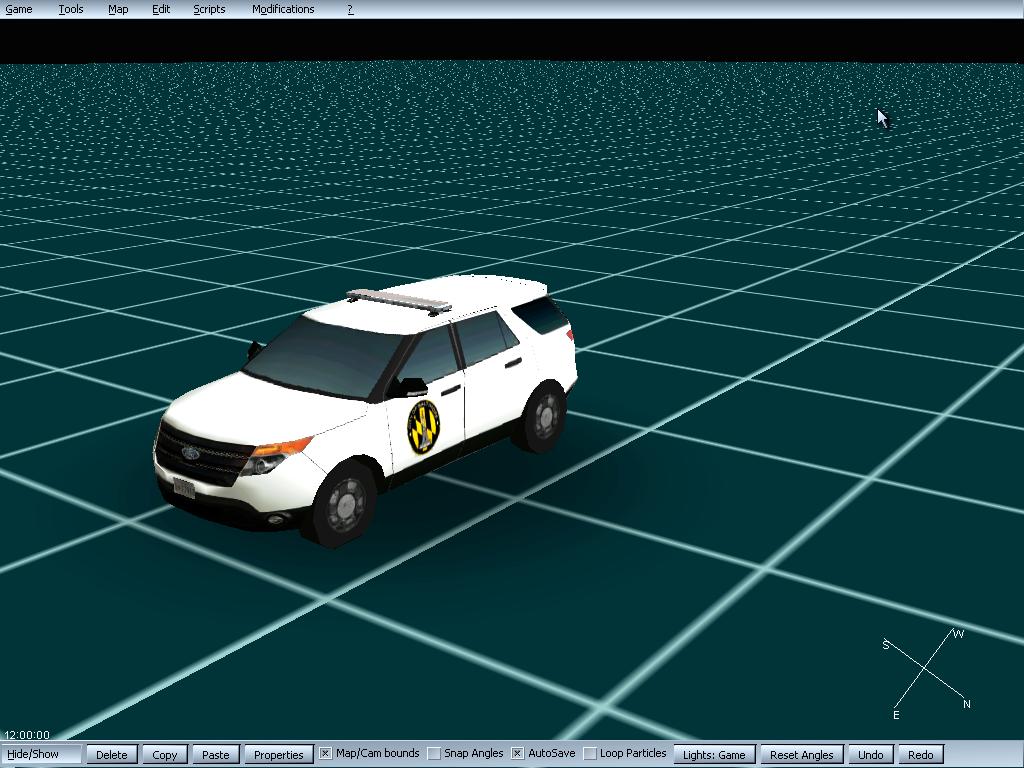1024x768 pixels.
Task: Click the Hide/Show button
Action: [42, 754]
